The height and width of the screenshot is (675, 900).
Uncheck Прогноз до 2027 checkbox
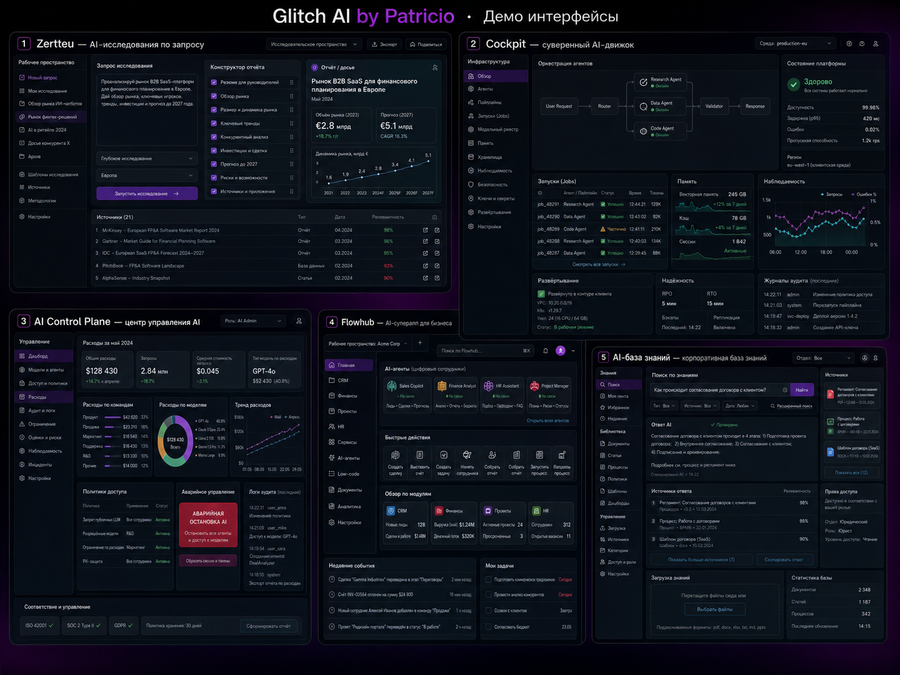coord(214,164)
